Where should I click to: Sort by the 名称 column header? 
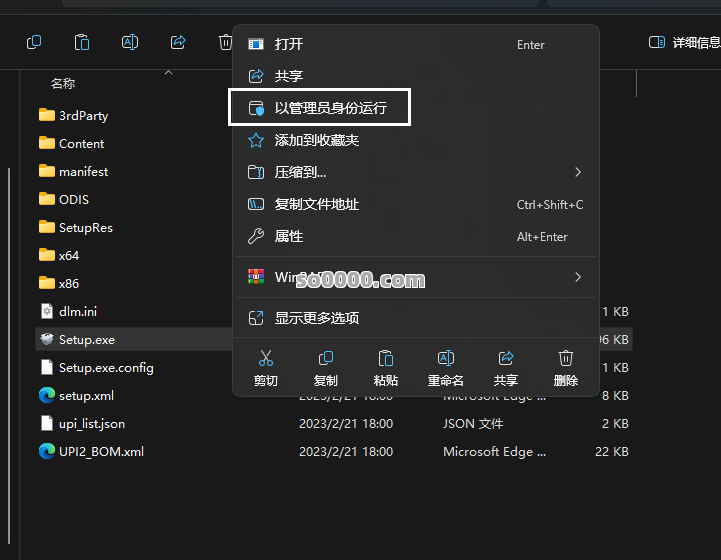[x=63, y=84]
